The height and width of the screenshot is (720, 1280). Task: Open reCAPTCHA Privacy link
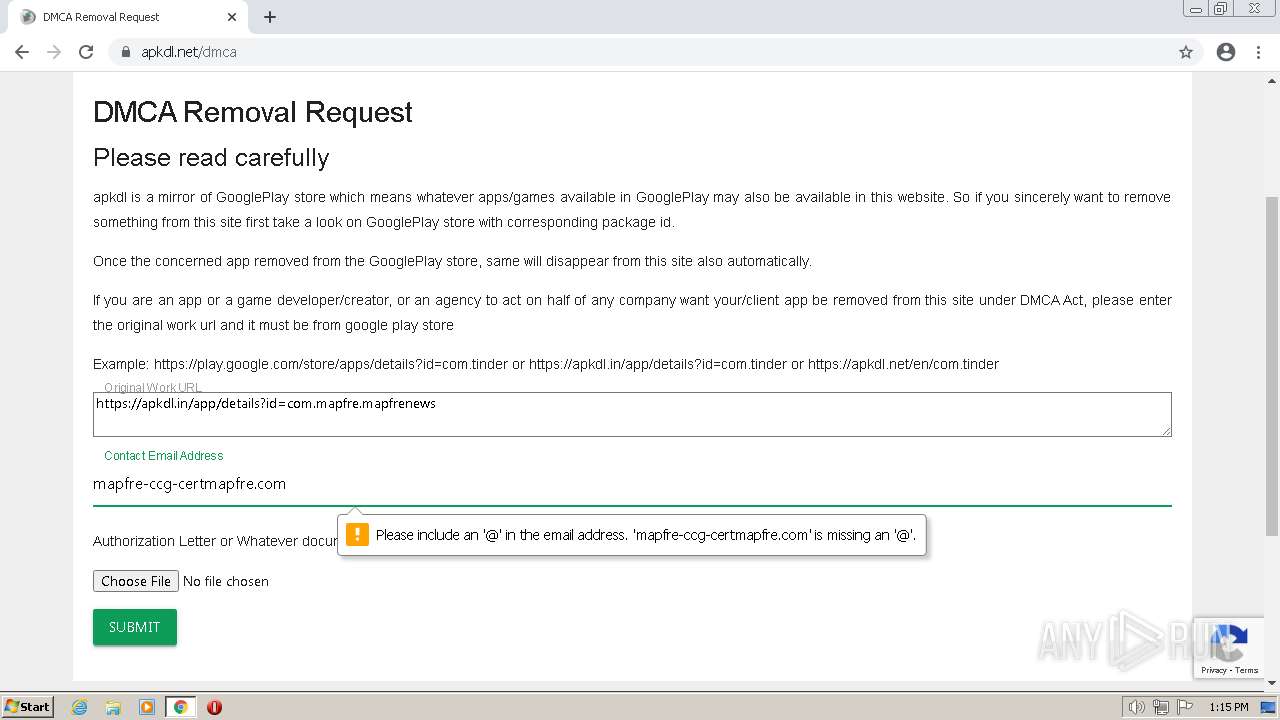click(1214, 670)
